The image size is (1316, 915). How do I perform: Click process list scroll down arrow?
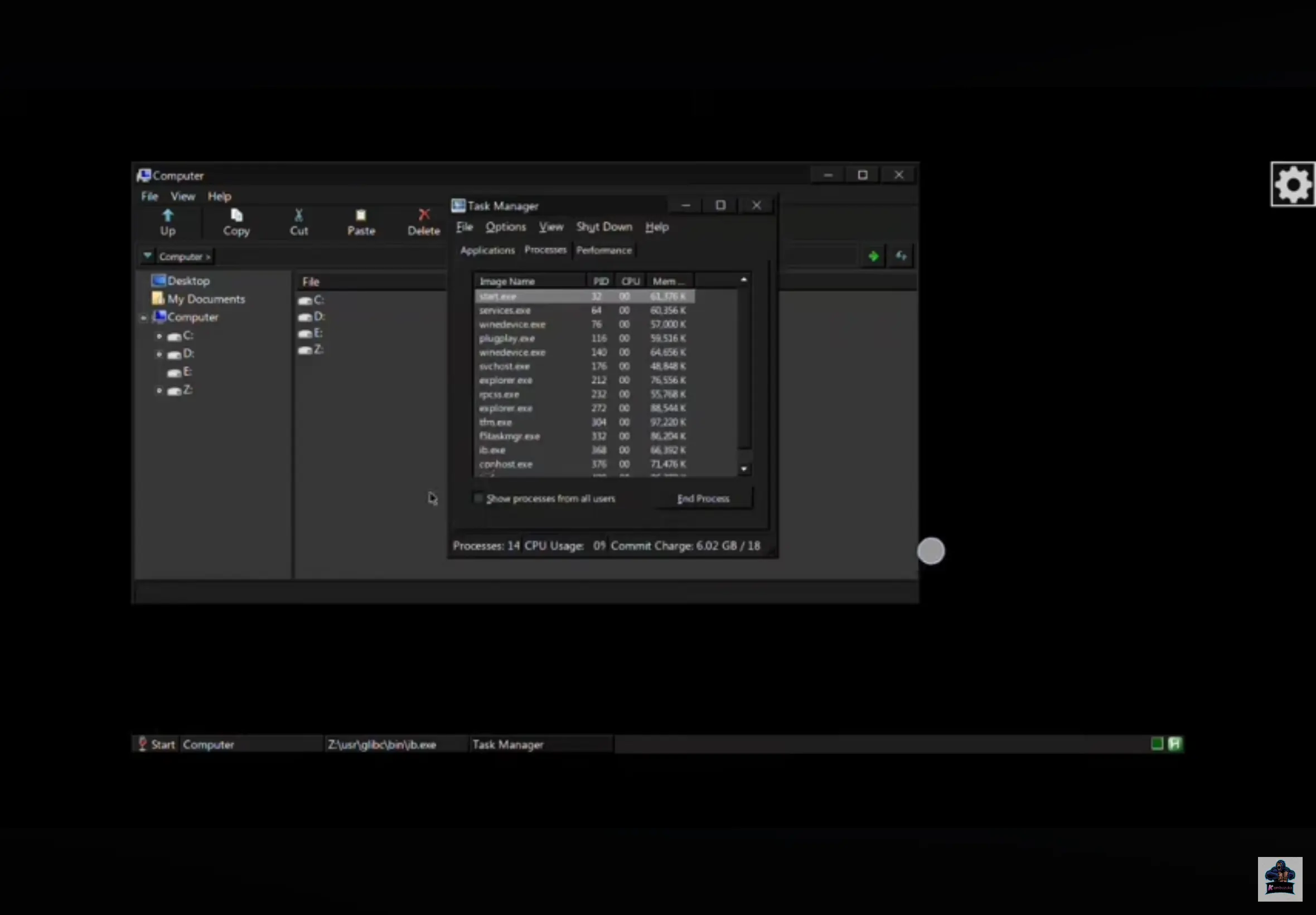pyautogui.click(x=744, y=469)
